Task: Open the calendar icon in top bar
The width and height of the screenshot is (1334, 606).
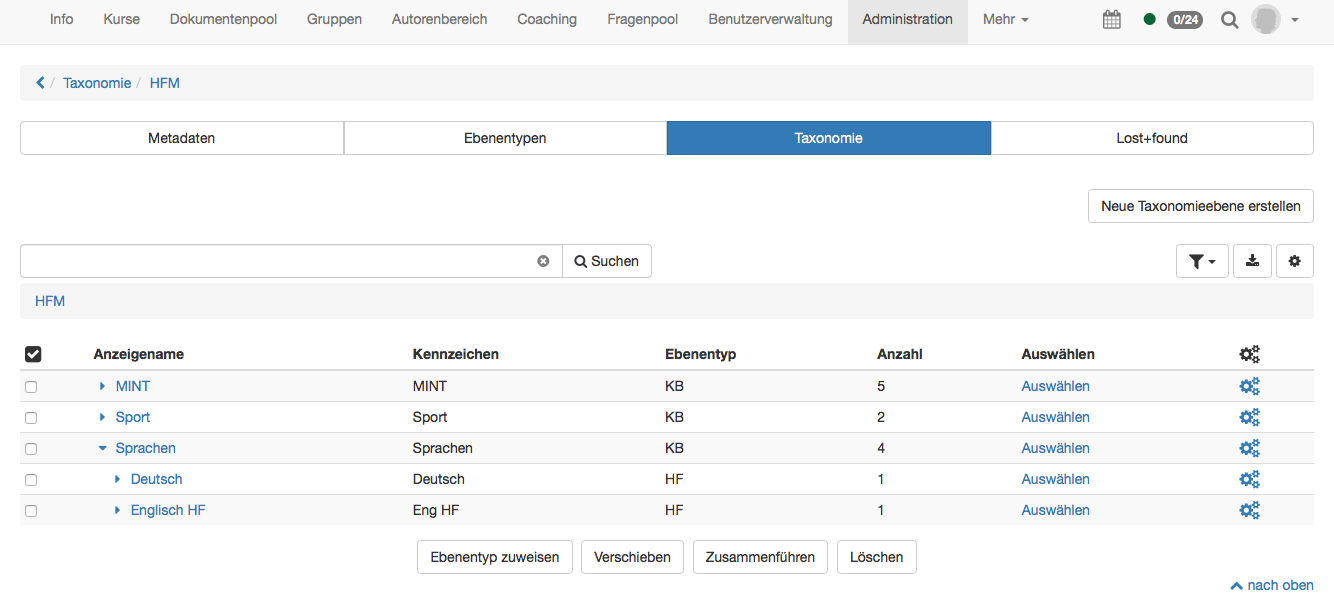Action: [x=1111, y=20]
